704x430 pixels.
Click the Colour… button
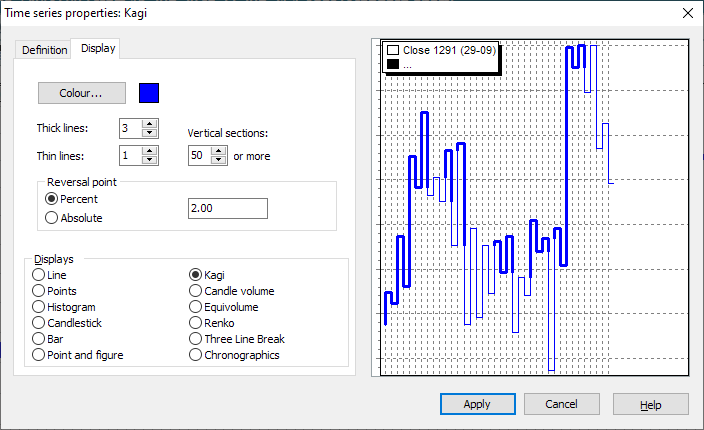[82, 93]
